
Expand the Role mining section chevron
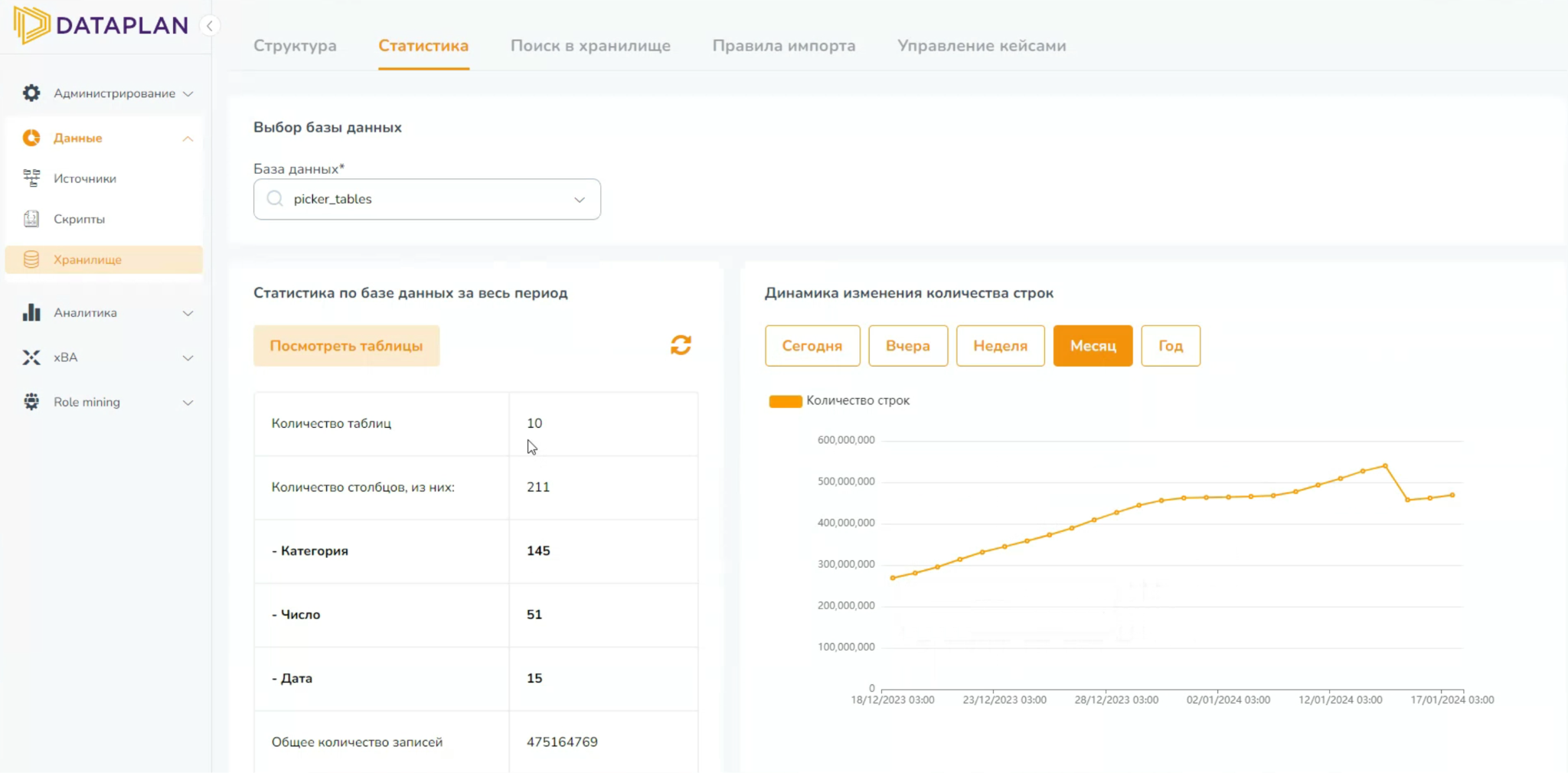[x=188, y=403]
